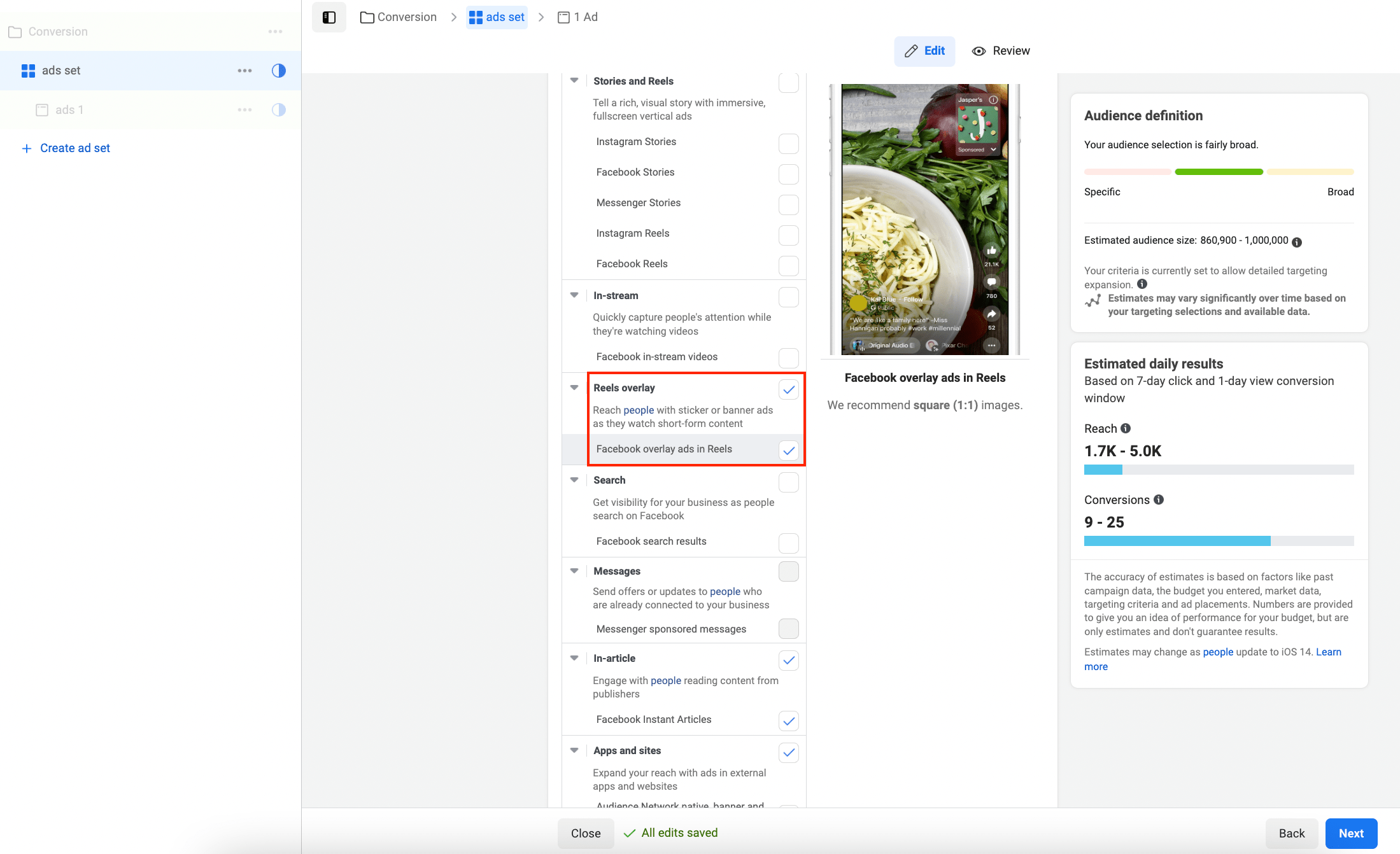Screen dimensions: 1400x854
Task: Collapse the Stories and Reels section
Action: pyautogui.click(x=574, y=81)
